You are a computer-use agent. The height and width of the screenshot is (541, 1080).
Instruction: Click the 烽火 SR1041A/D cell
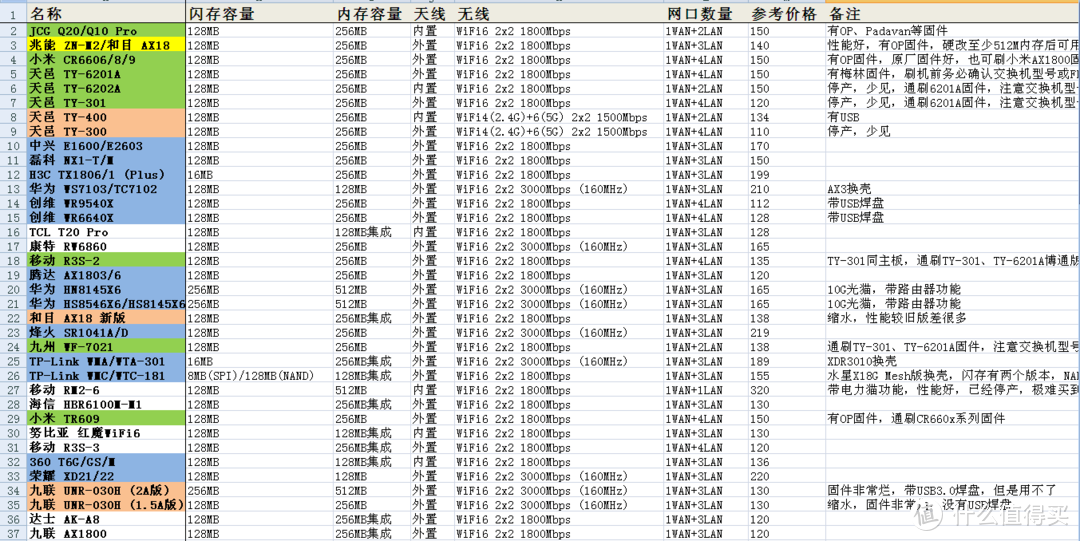pyautogui.click(x=106, y=333)
